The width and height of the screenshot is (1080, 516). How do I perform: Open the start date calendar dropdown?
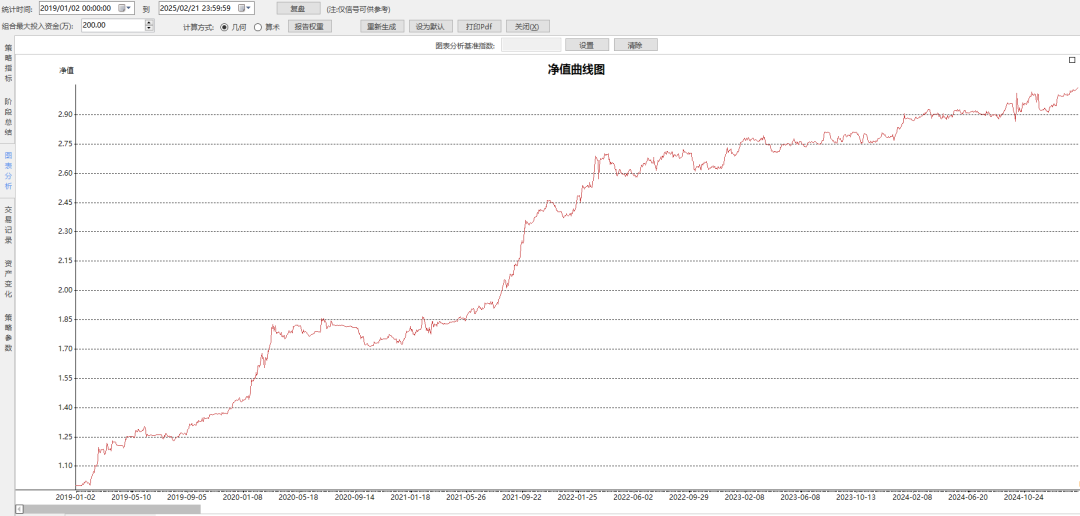point(126,8)
